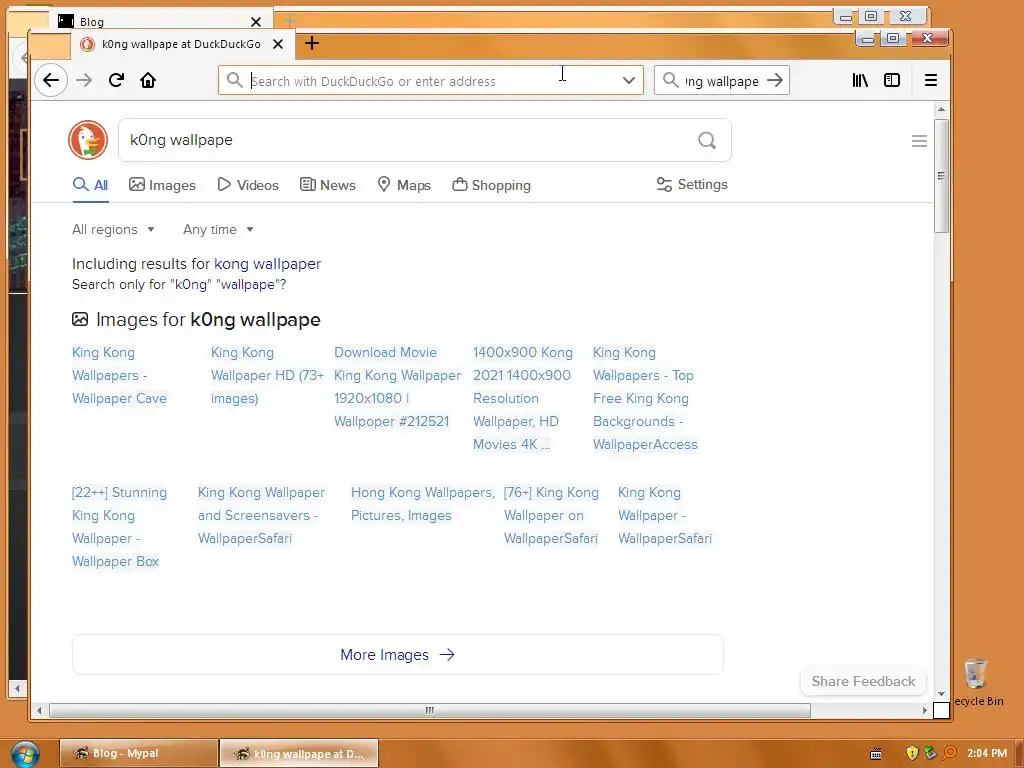Open the browser home page
Screen dimensions: 1024x768
148,80
